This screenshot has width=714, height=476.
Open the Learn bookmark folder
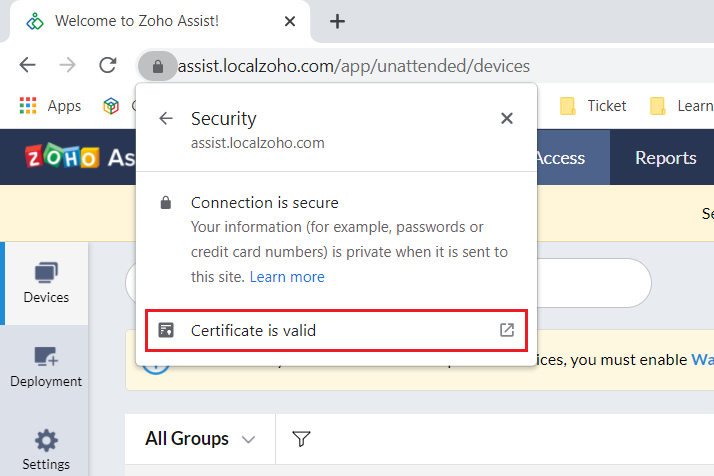[681, 106]
